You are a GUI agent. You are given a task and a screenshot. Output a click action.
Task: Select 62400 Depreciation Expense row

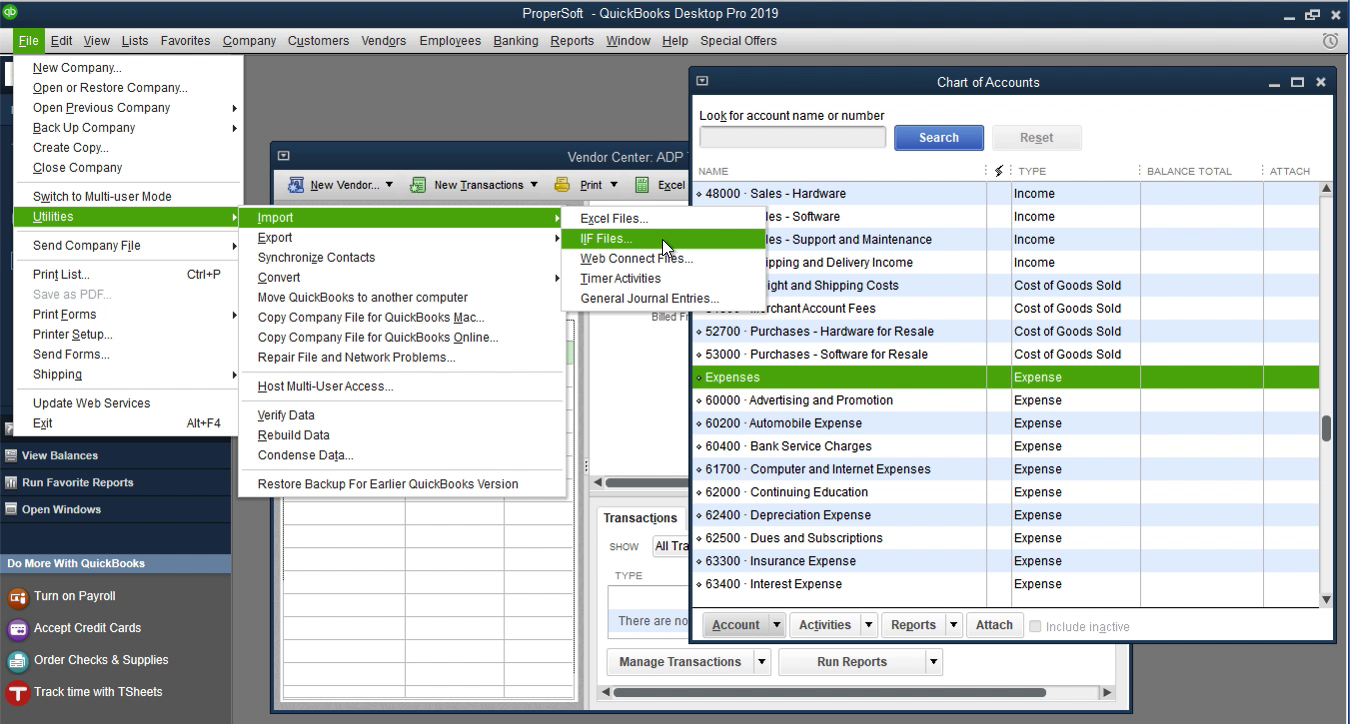tap(1006, 516)
